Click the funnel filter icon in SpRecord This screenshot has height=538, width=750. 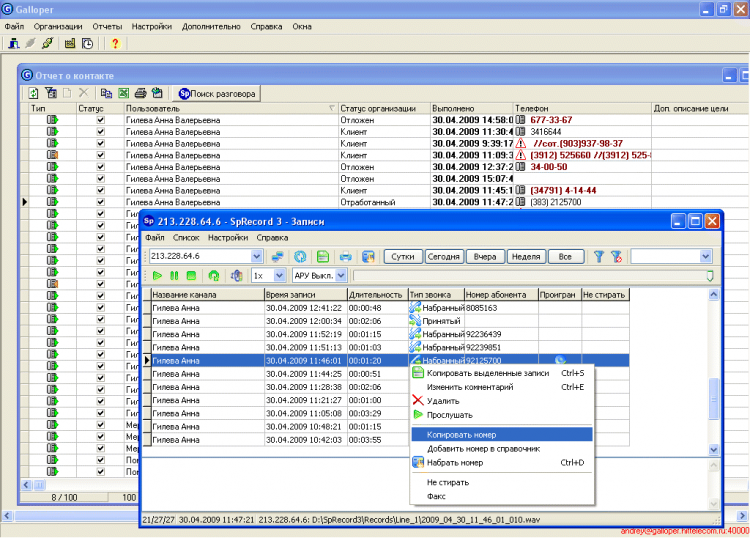(x=599, y=256)
